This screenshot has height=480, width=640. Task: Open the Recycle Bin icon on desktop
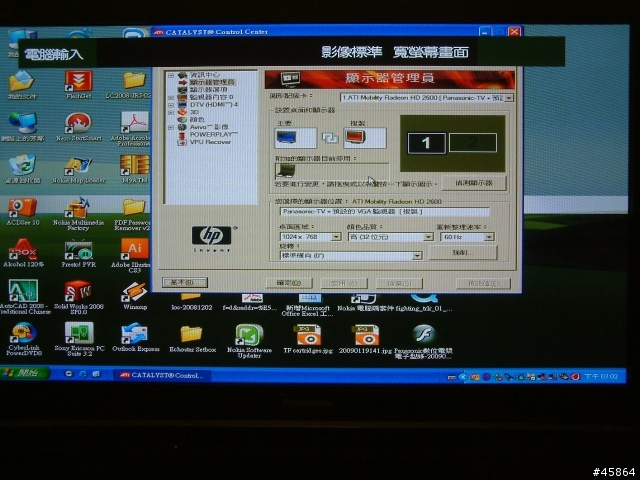[x=22, y=166]
